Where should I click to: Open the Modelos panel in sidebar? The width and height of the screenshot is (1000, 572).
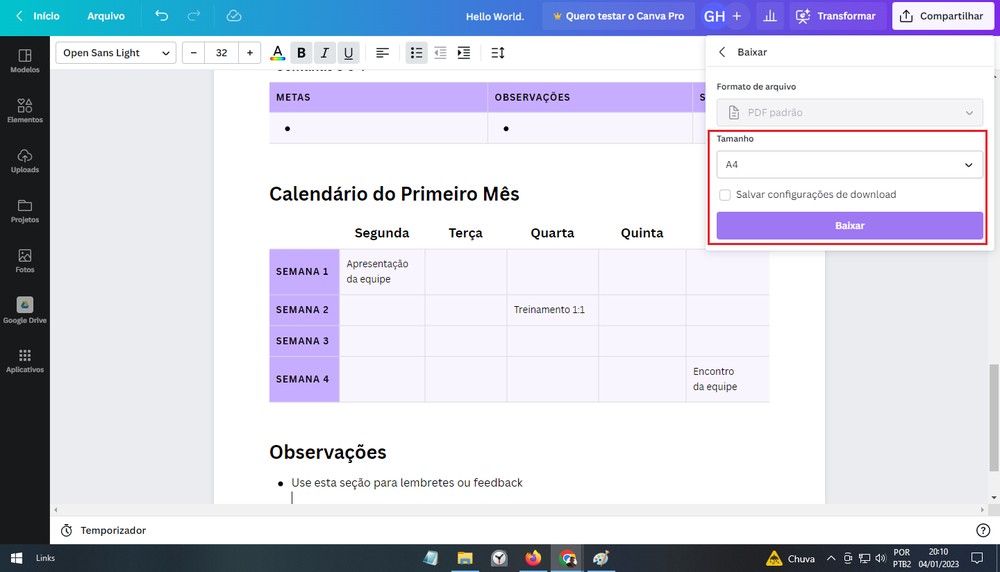[25, 61]
